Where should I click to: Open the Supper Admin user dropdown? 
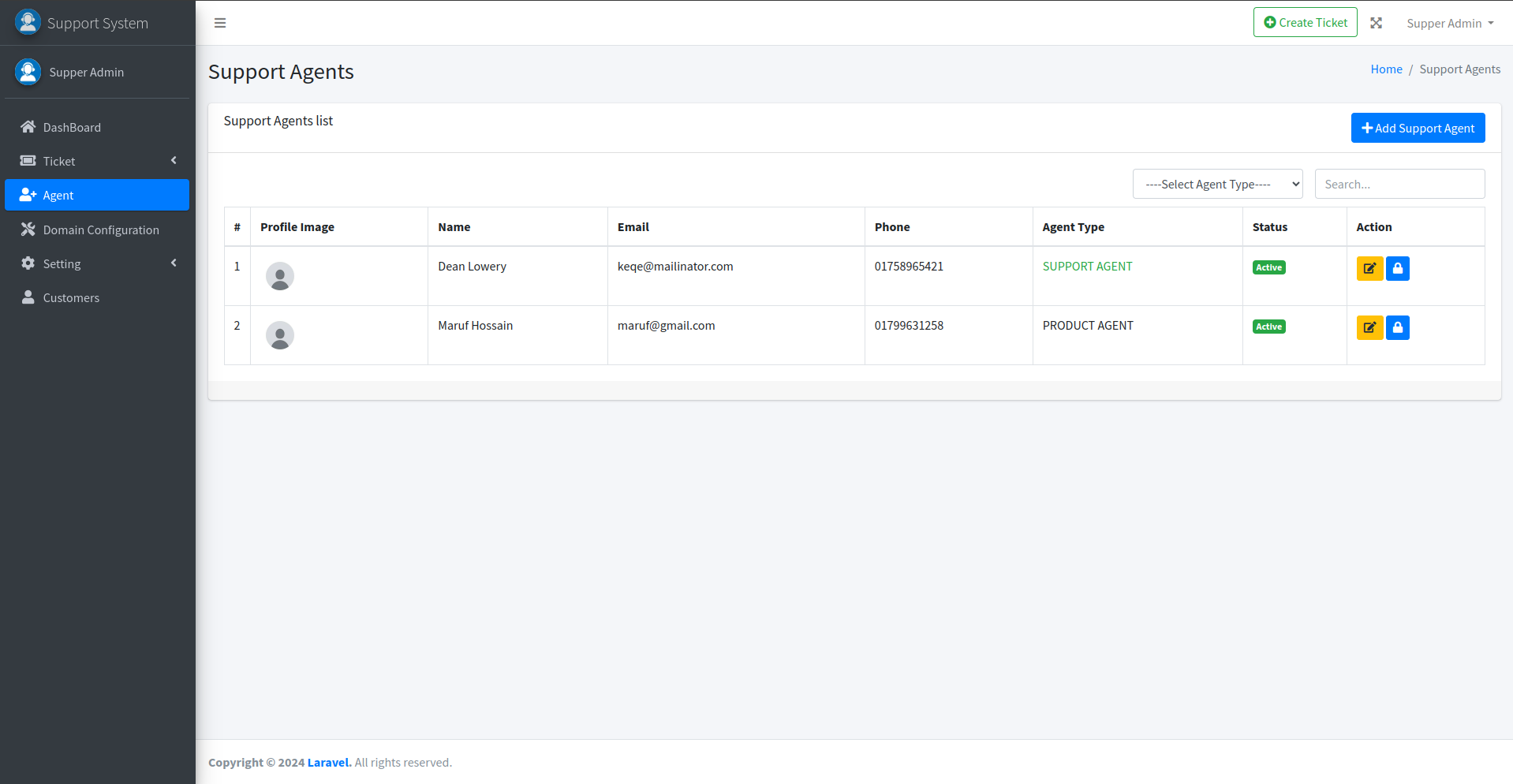click(x=1449, y=23)
